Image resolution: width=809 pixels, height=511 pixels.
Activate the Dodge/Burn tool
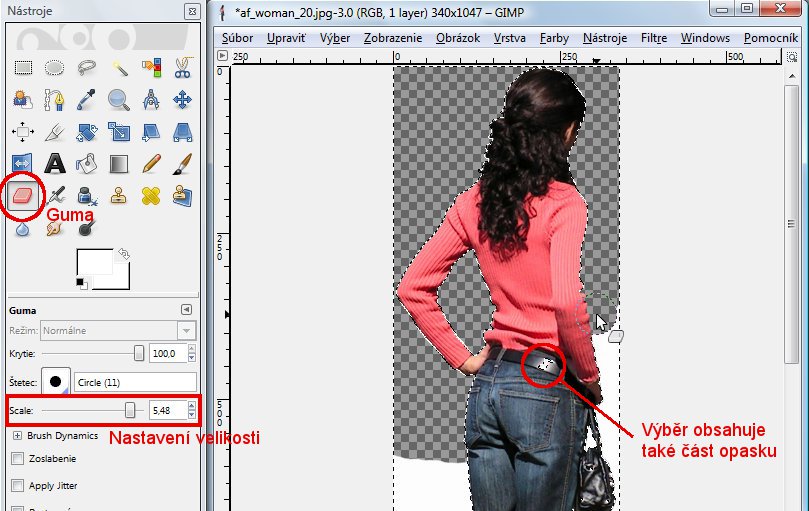86,228
